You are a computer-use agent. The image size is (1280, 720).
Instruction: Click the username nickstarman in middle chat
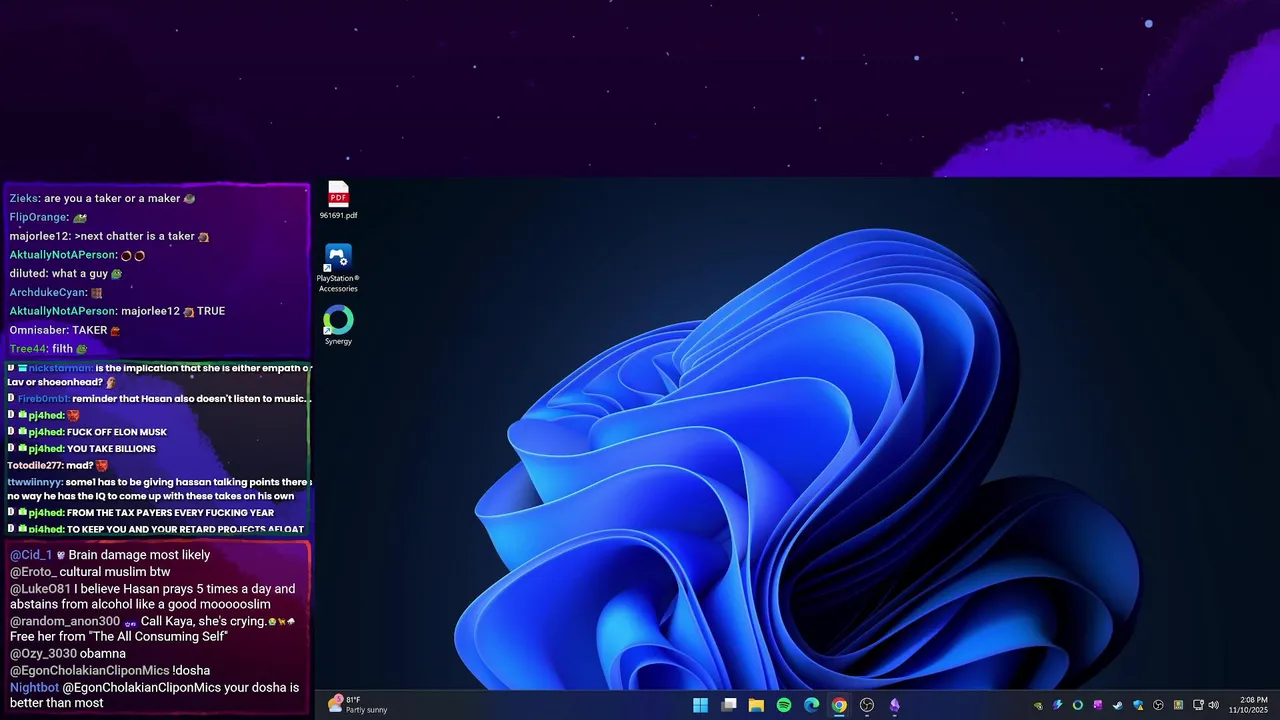pos(60,368)
